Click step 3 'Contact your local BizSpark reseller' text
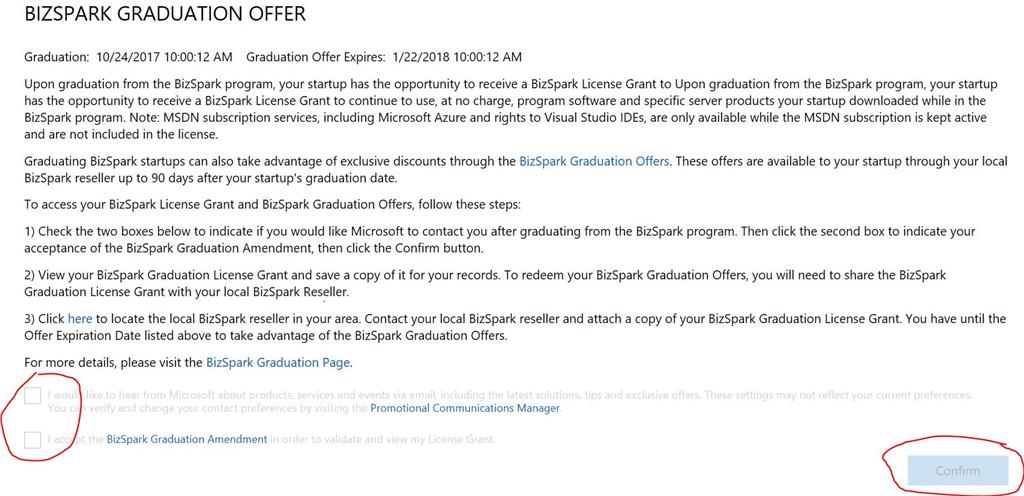The width and height of the screenshot is (1024, 496). pyautogui.click(x=515, y=328)
